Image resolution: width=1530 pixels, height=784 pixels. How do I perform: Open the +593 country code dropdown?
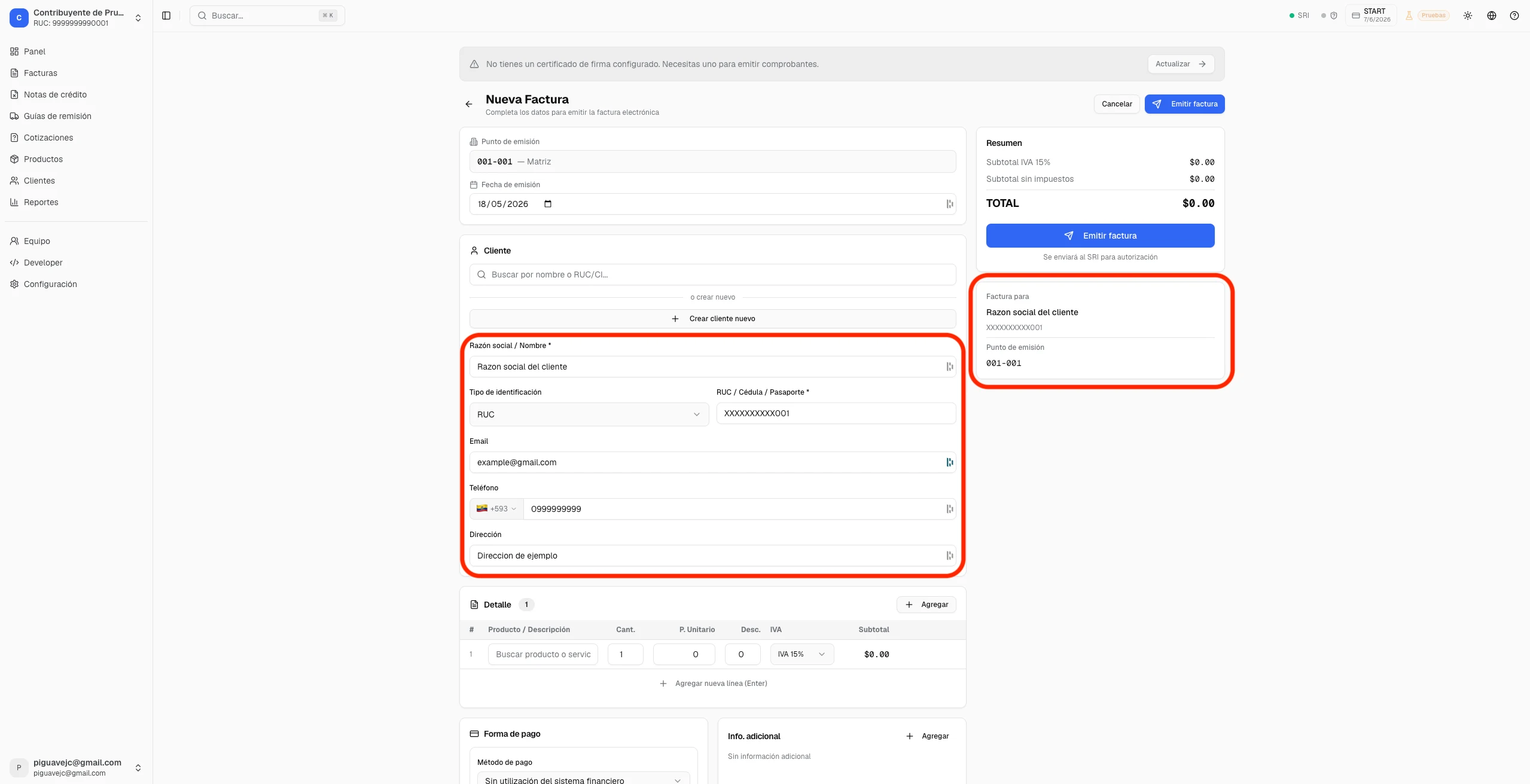496,509
